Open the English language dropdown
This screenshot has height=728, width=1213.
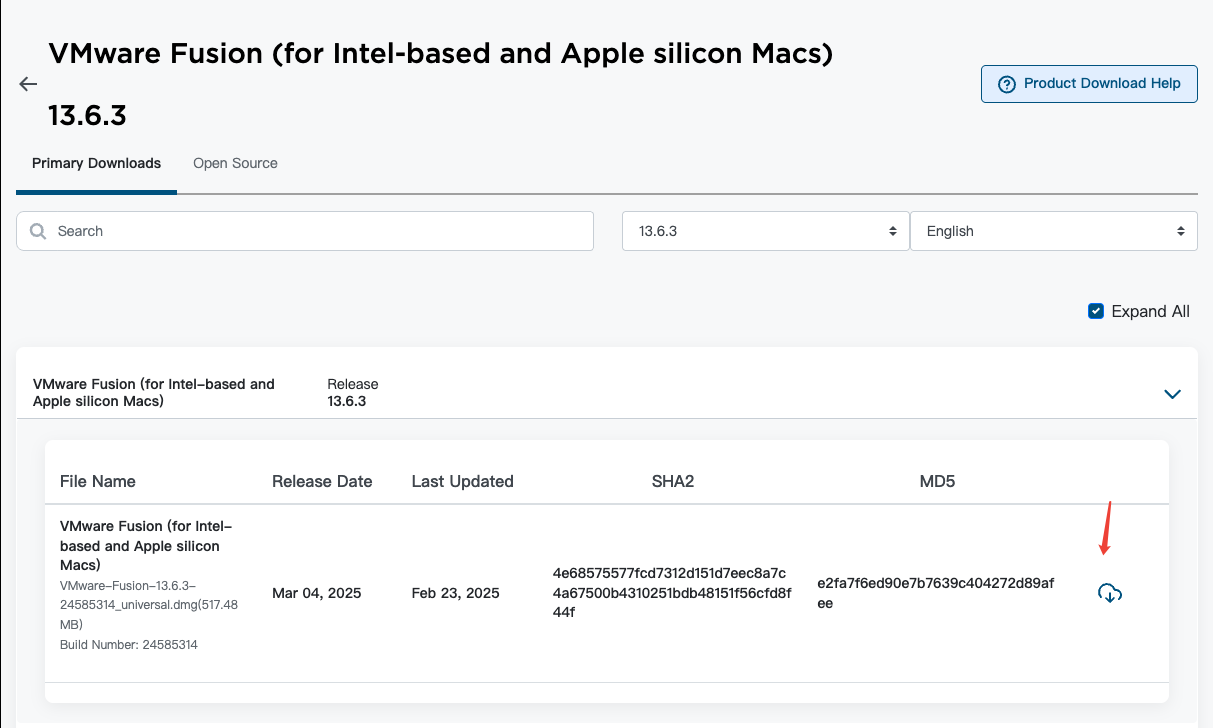(1053, 231)
